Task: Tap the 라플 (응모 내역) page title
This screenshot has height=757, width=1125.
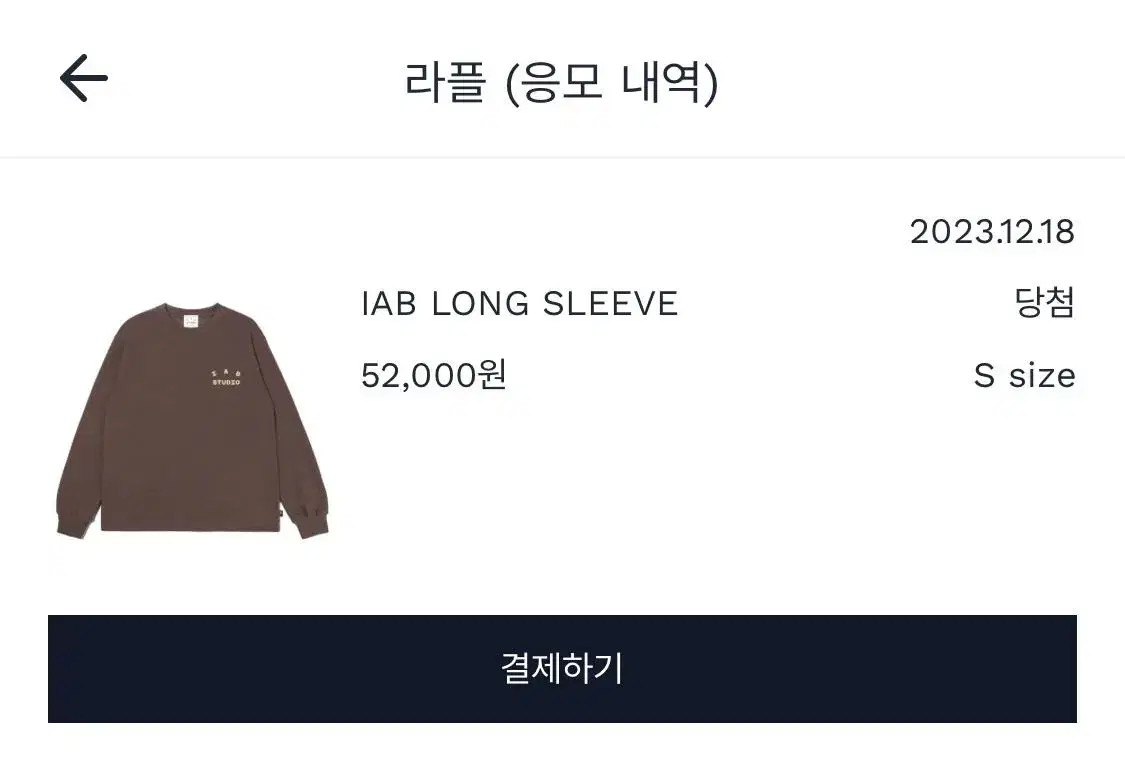Action: tap(562, 83)
